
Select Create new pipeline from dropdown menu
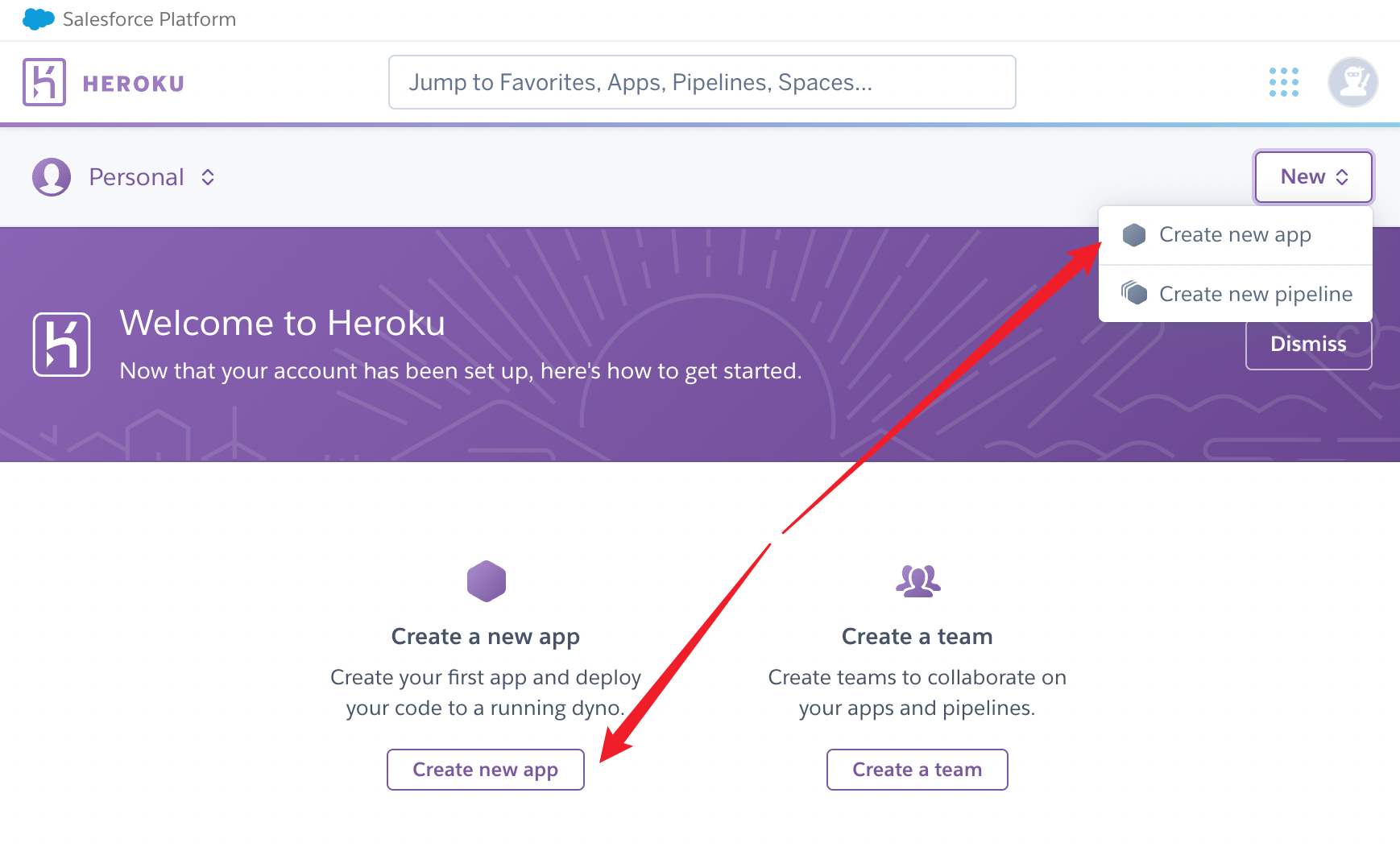coord(1236,294)
